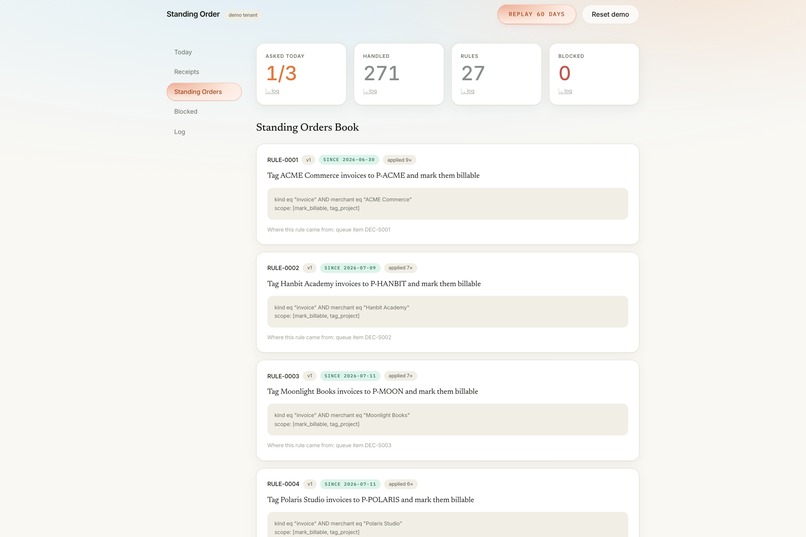
Task: Open the log link under Handled
Action: tap(370, 91)
